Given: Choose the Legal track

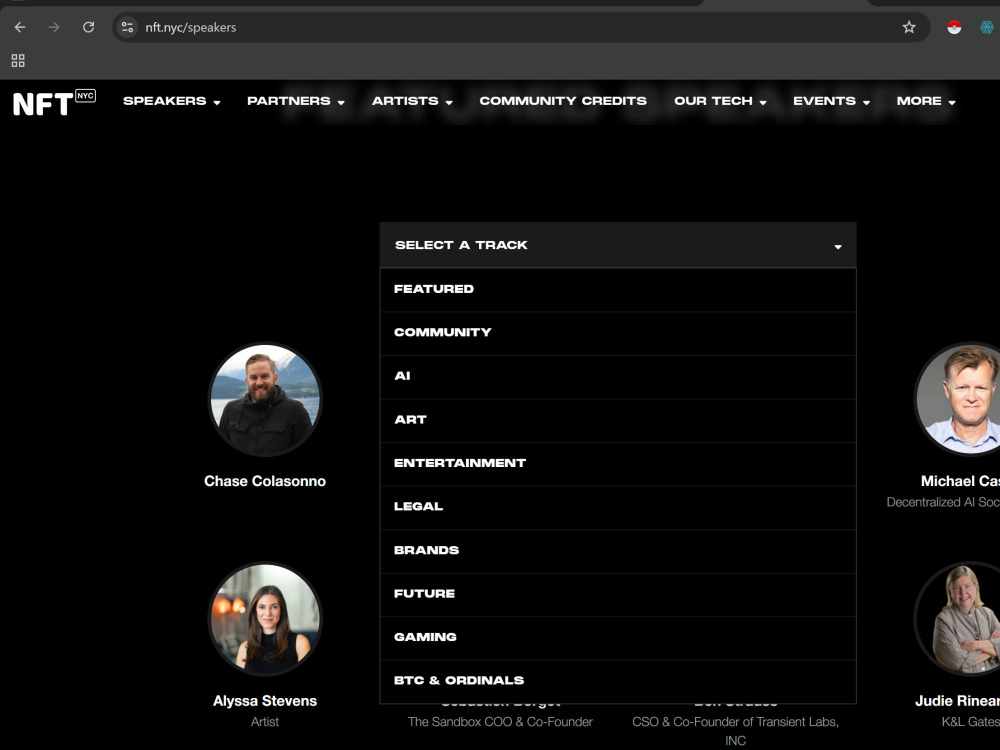Looking at the screenshot, I should tap(617, 507).
